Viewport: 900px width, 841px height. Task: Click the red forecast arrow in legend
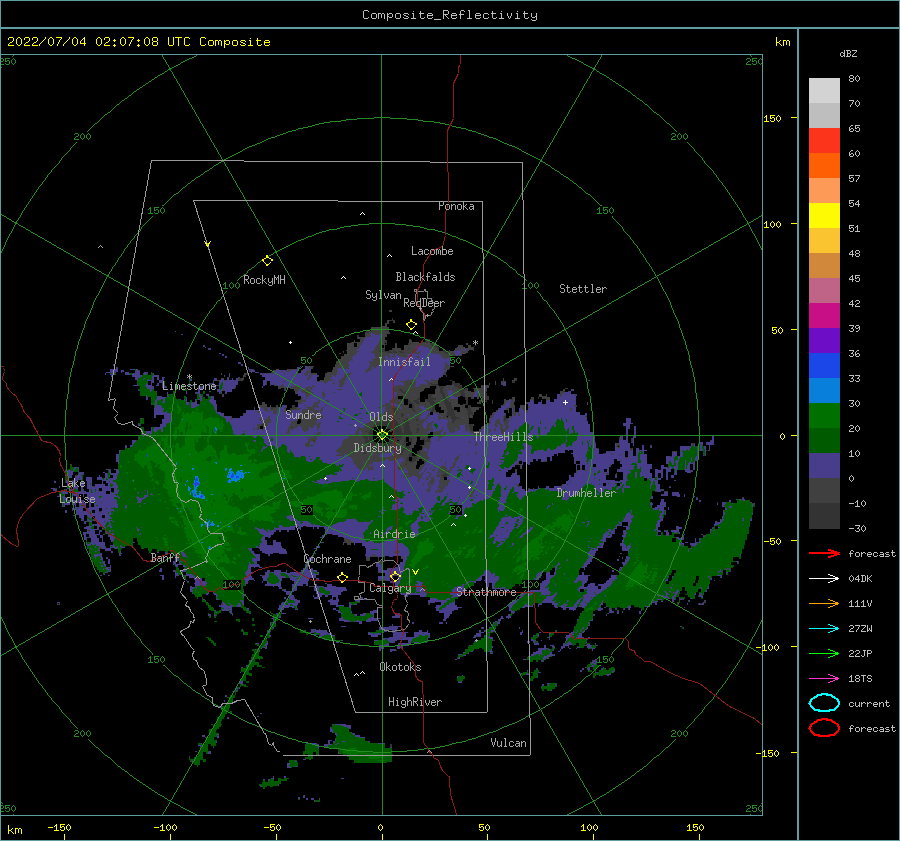(824, 553)
